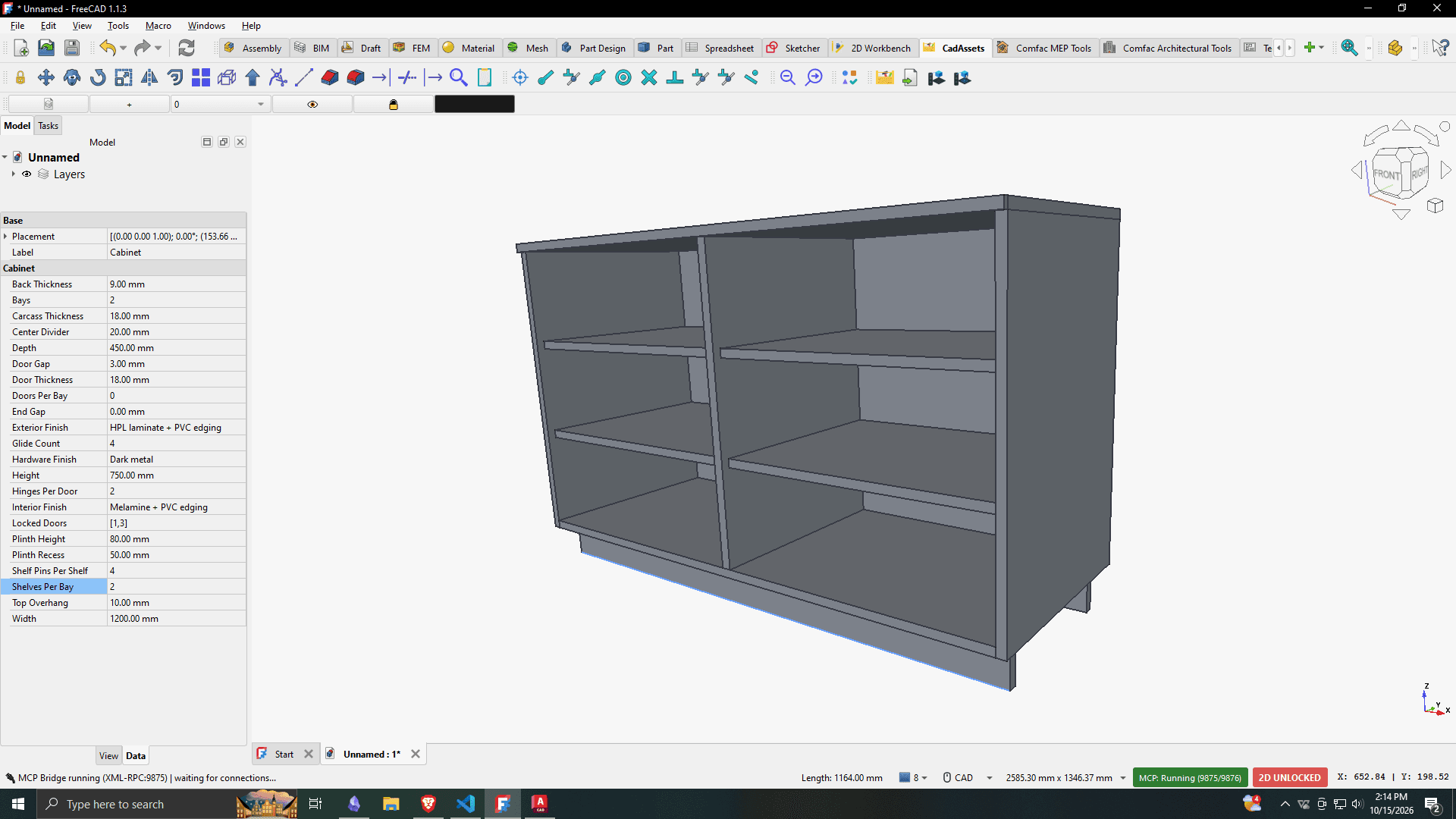This screenshot has height=819, width=1456.
Task: Click the plus add-layer button
Action: point(130,104)
